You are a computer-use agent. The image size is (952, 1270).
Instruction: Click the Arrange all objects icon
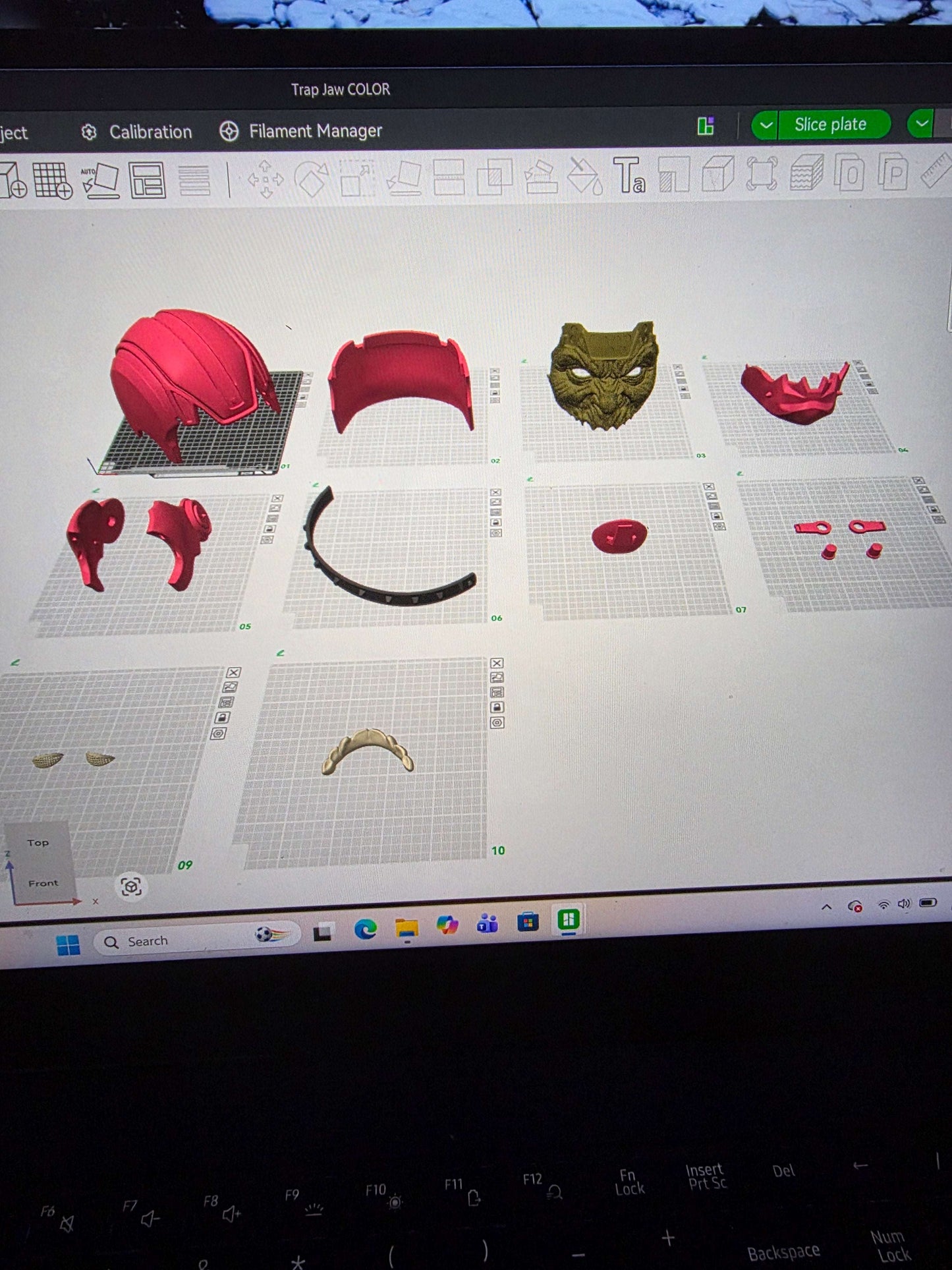click(147, 181)
